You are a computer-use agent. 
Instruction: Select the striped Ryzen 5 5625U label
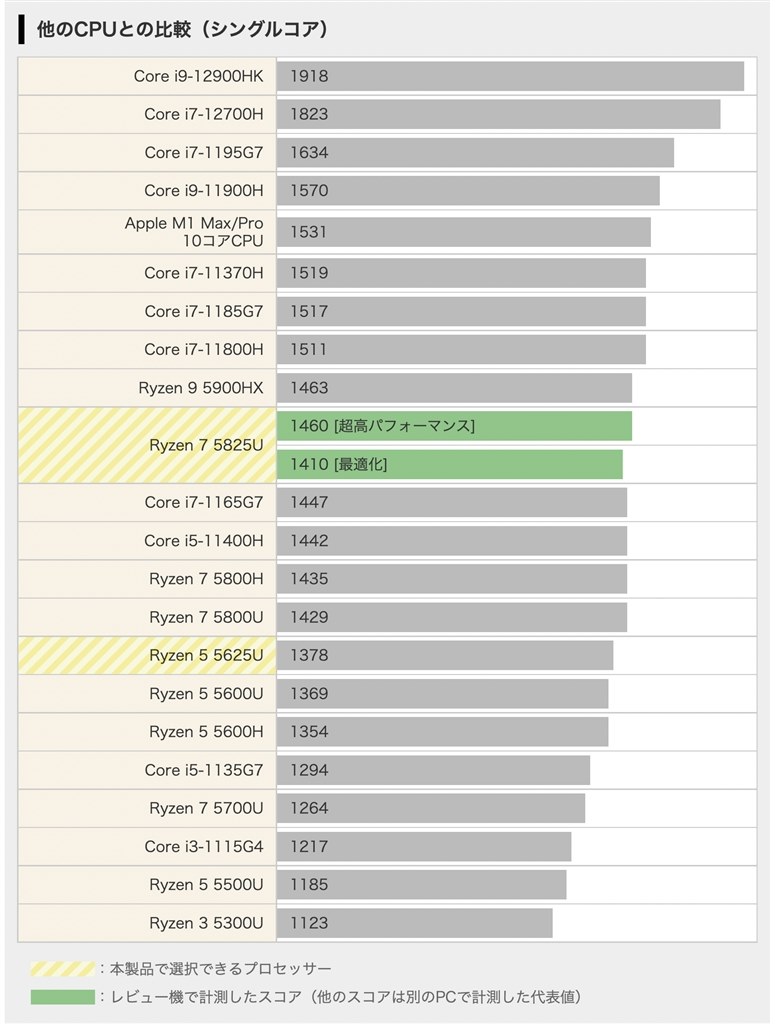pyautogui.click(x=147, y=655)
